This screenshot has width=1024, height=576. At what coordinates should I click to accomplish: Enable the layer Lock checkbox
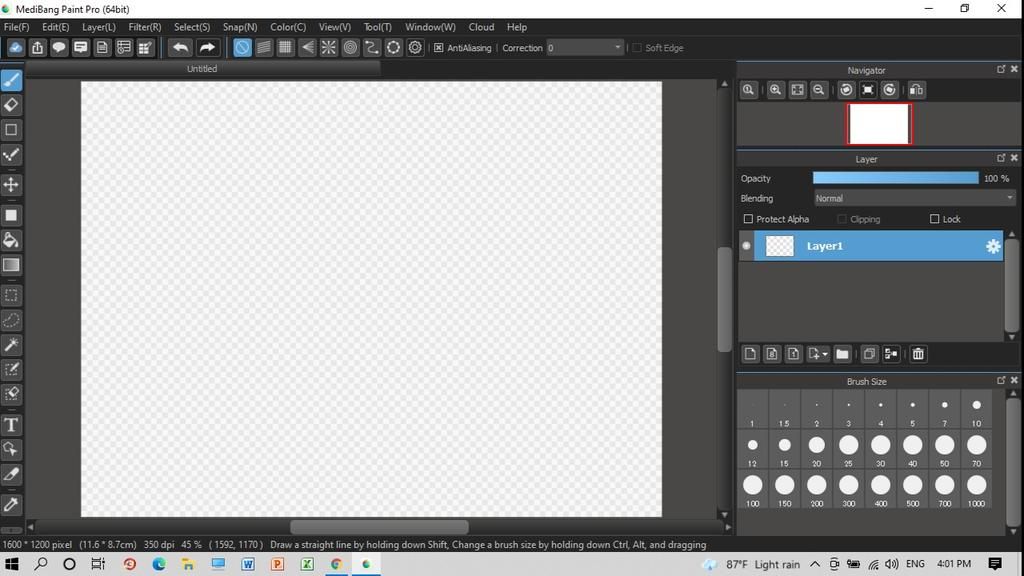(x=935, y=219)
